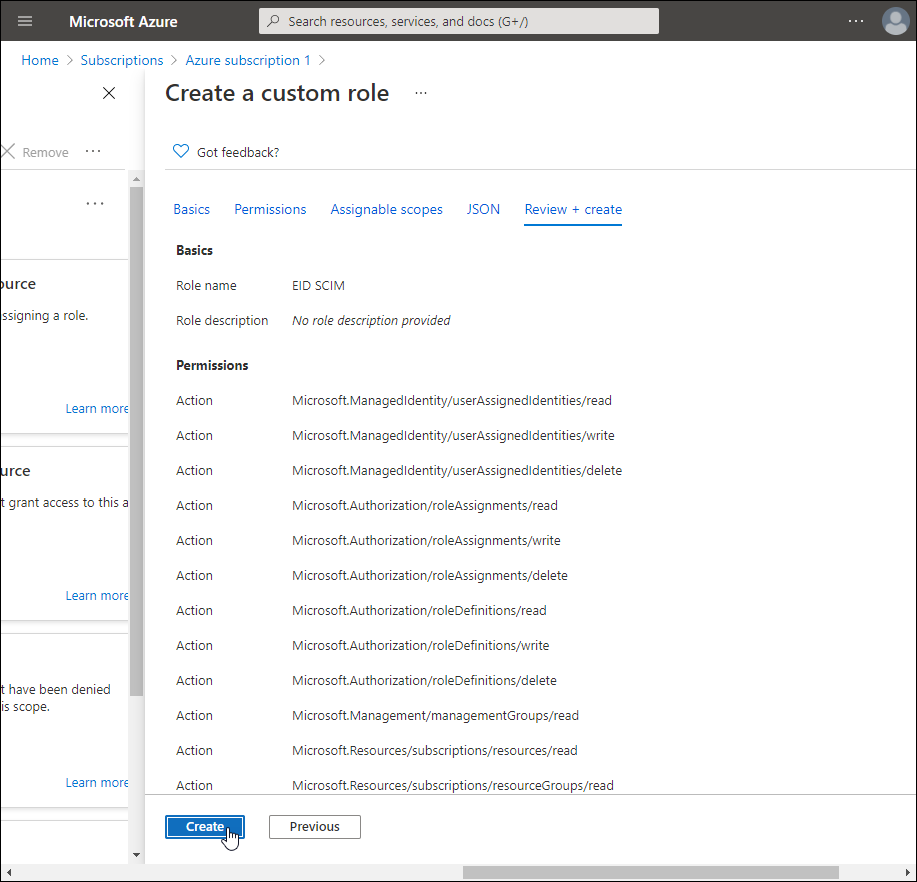Click the user account avatar
The image size is (917, 882).
[894, 21]
